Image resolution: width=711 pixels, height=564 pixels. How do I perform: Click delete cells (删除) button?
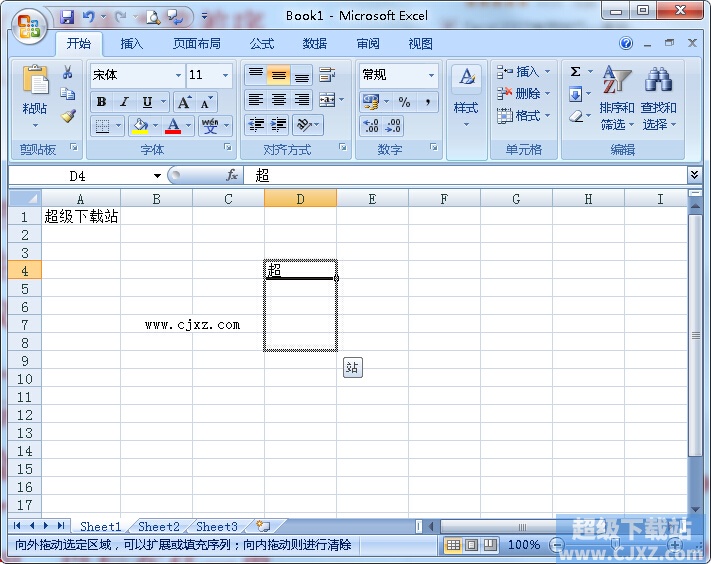pyautogui.click(x=524, y=93)
